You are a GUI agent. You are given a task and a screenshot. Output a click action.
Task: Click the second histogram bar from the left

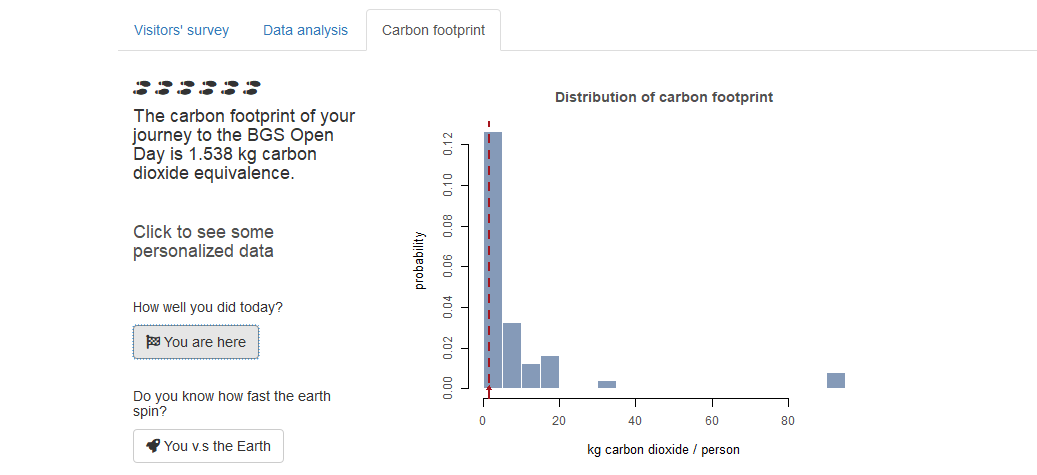511,356
